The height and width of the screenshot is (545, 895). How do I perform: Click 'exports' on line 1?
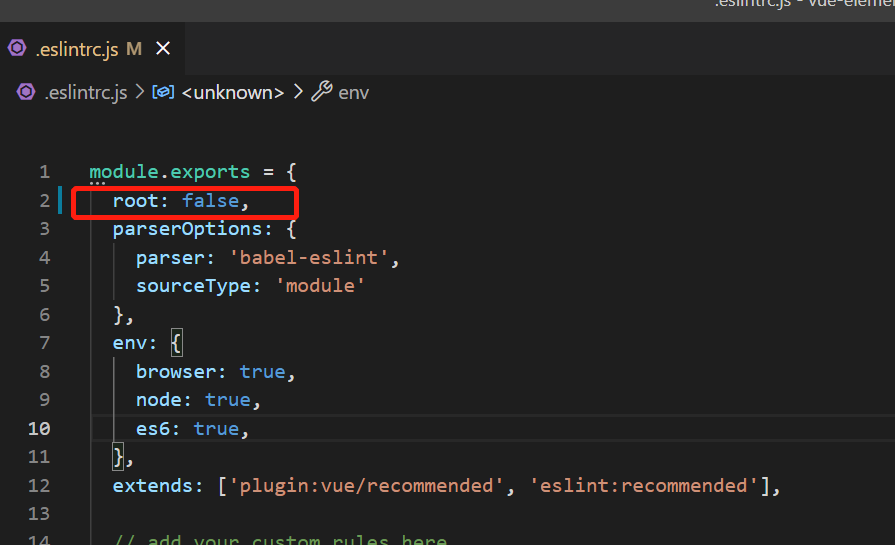210,172
